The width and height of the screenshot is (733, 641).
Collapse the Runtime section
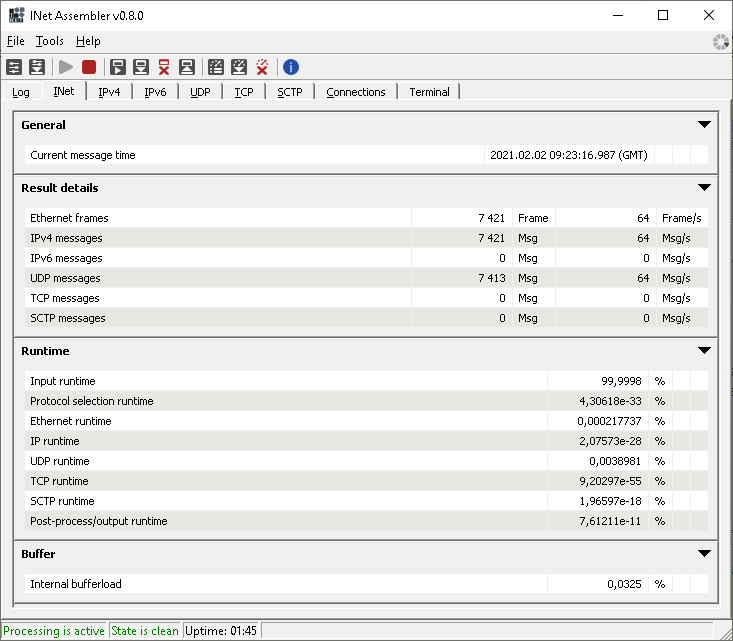click(x=704, y=351)
